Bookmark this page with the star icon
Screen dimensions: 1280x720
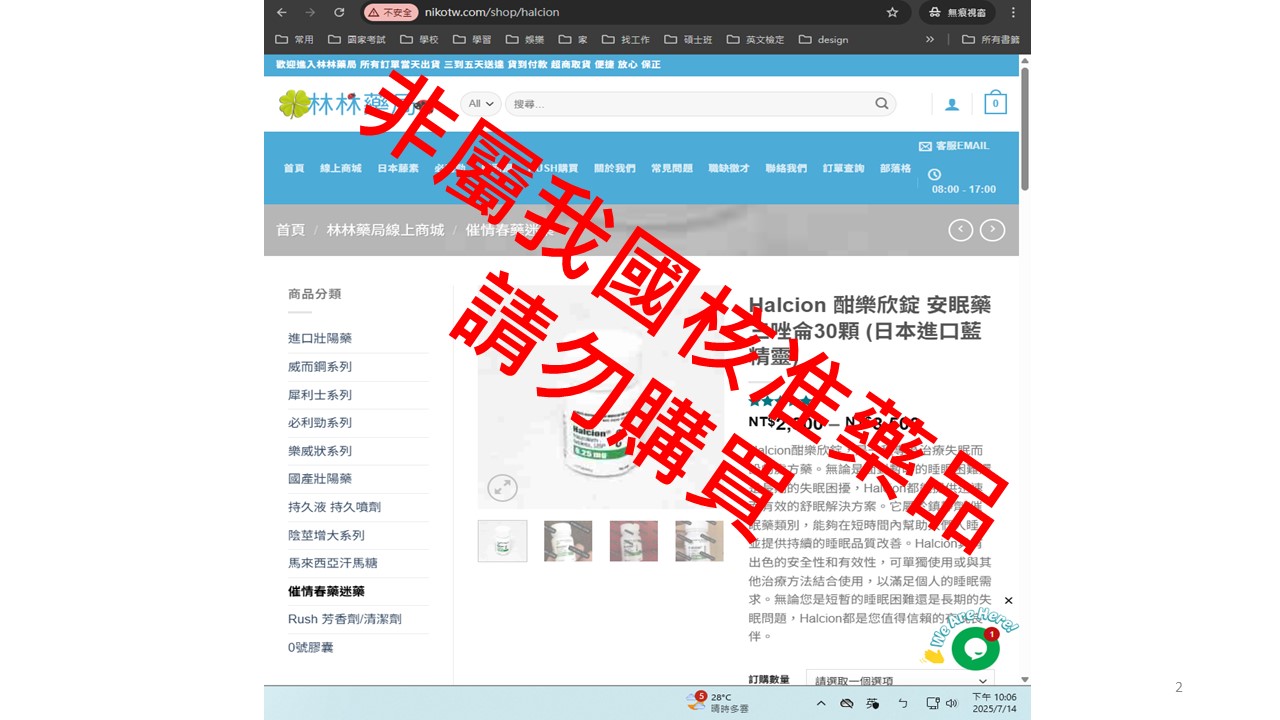click(892, 12)
